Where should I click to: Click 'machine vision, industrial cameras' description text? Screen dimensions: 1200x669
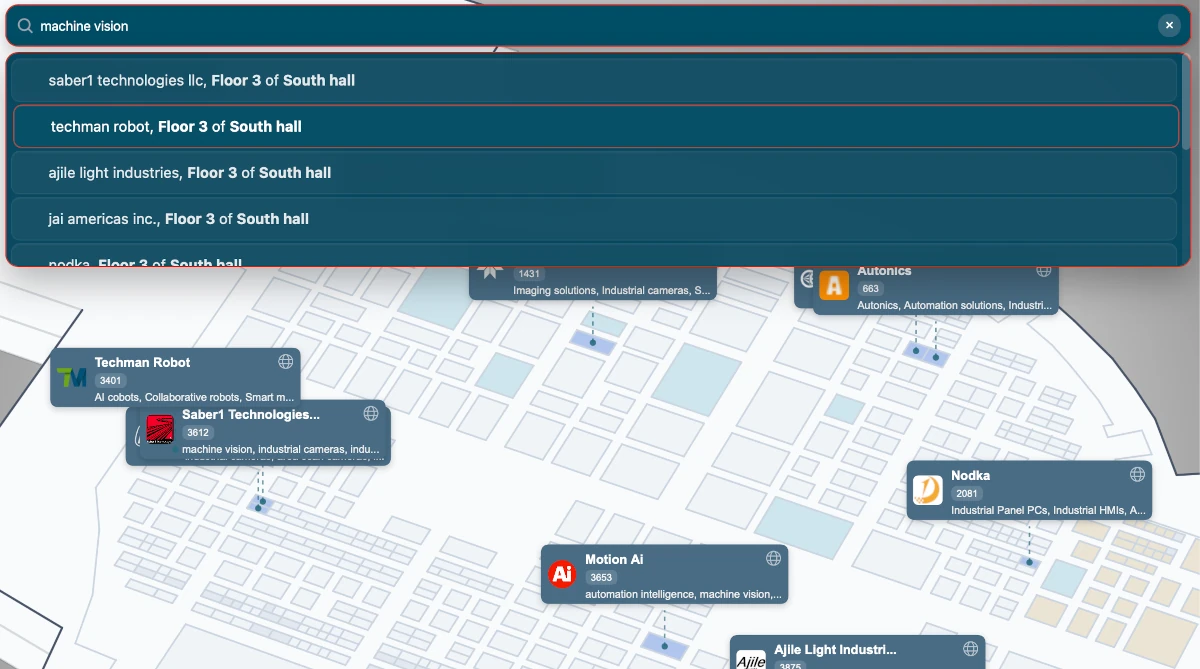point(281,449)
